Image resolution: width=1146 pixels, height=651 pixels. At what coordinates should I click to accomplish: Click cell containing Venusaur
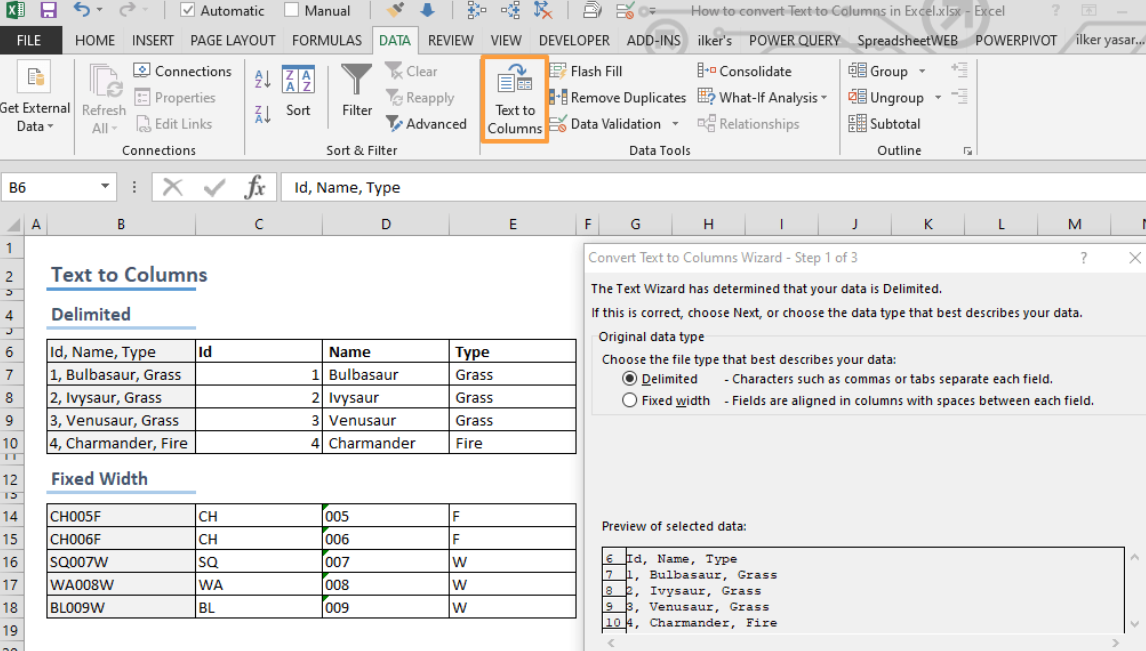(386, 420)
